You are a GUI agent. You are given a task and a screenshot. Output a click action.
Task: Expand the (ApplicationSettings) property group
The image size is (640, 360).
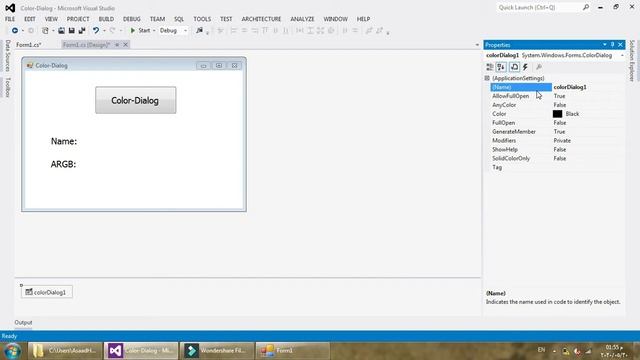click(x=487, y=78)
